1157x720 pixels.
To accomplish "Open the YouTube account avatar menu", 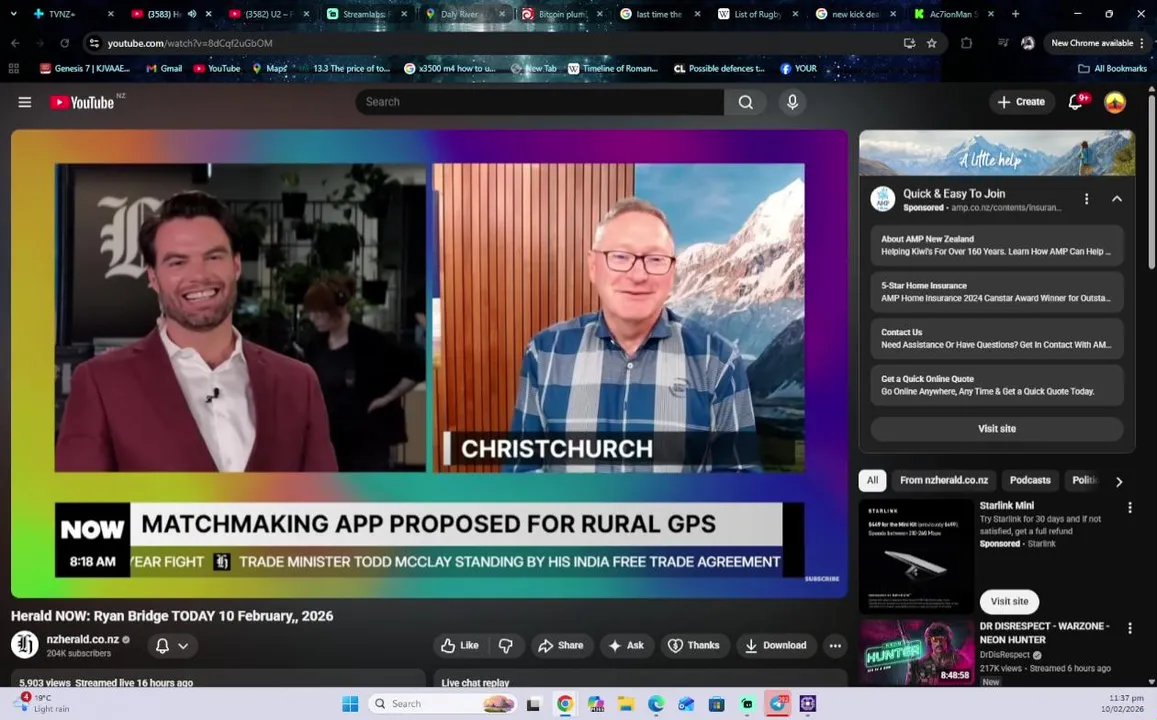I will 1114,102.
